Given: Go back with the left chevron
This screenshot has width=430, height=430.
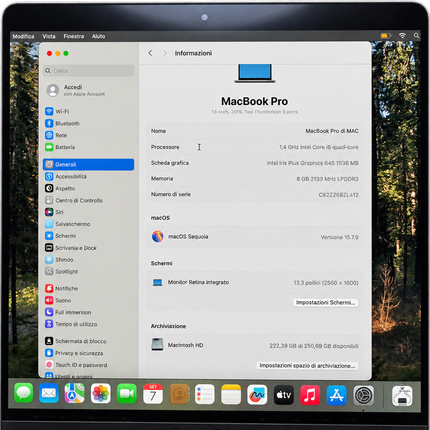Looking at the screenshot, I should click(x=150, y=53).
